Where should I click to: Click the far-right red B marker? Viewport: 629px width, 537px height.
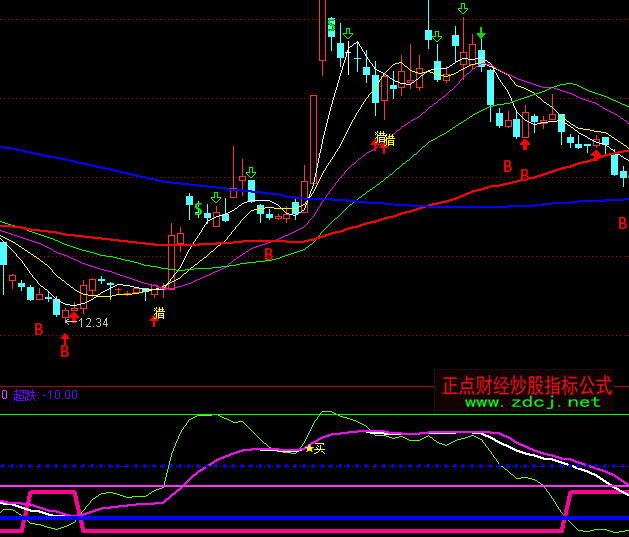pyautogui.click(x=622, y=223)
